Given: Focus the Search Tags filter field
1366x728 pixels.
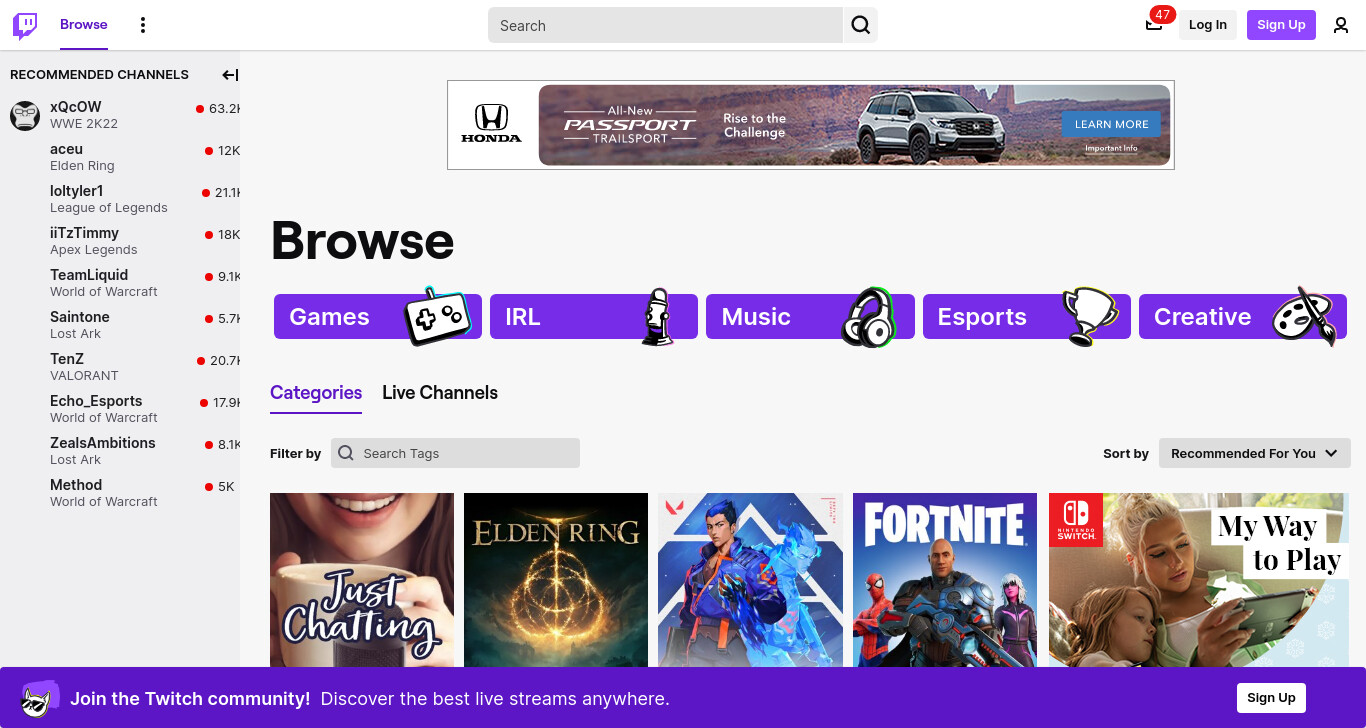Looking at the screenshot, I should point(455,453).
